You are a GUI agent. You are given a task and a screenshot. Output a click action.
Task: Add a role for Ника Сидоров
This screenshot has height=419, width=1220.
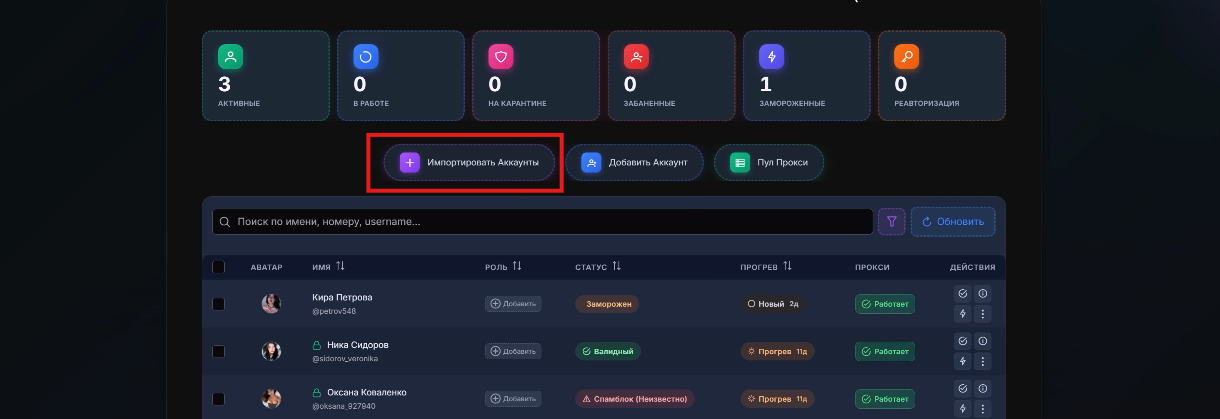513,351
